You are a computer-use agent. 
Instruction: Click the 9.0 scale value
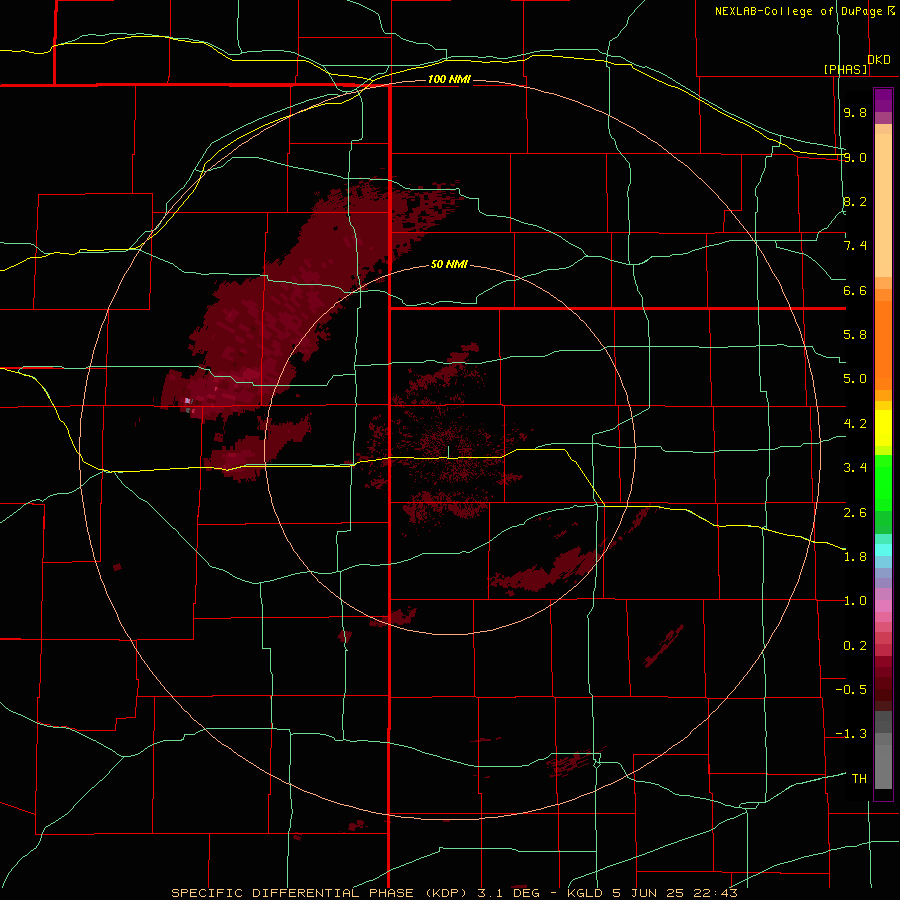pos(855,157)
